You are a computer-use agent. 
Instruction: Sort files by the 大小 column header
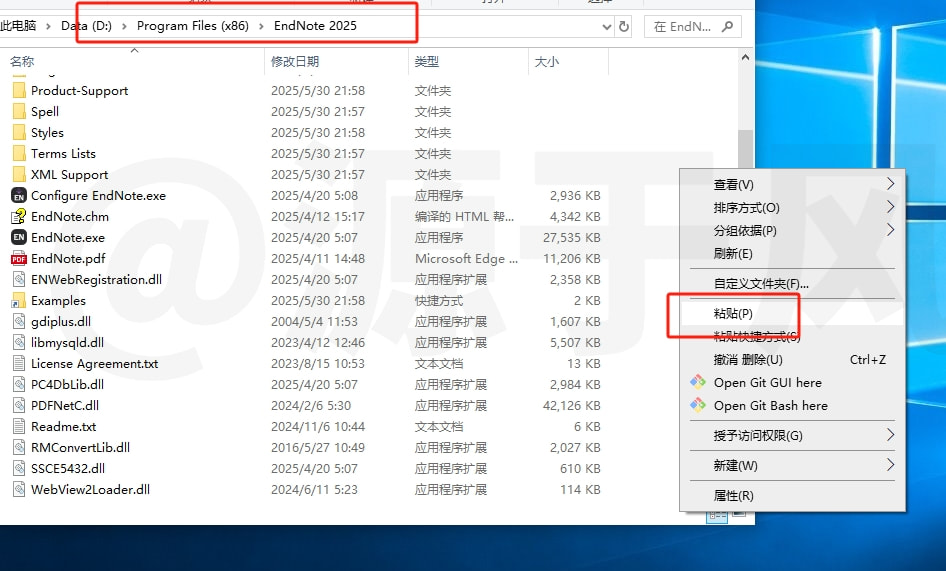pyautogui.click(x=568, y=62)
